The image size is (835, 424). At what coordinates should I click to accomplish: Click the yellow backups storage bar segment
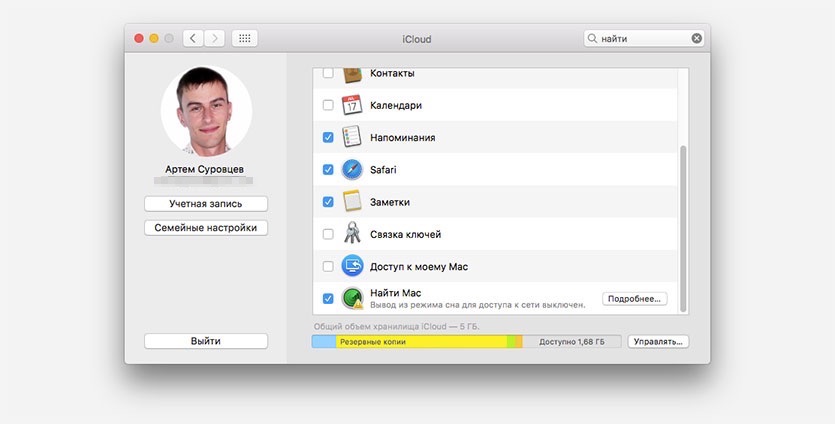420,341
